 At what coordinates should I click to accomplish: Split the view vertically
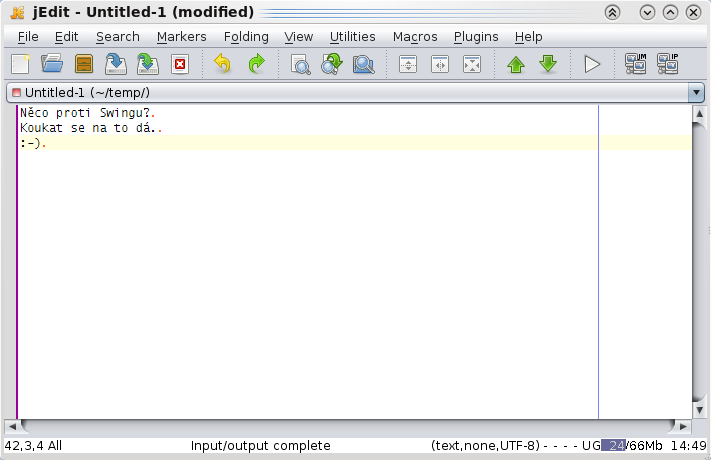[x=440, y=64]
